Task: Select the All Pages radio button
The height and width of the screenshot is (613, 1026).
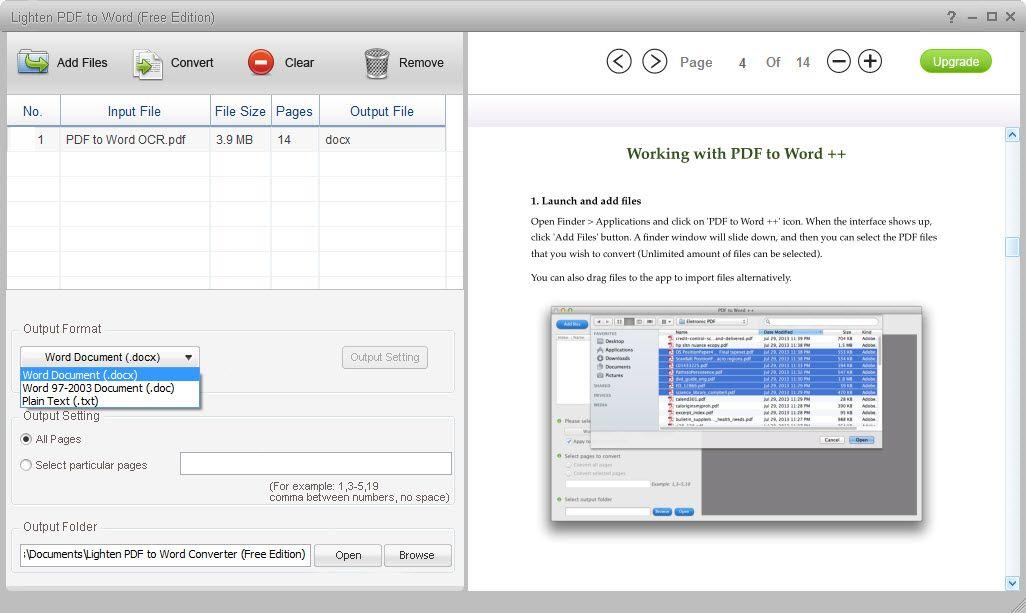Action: pos(26,439)
